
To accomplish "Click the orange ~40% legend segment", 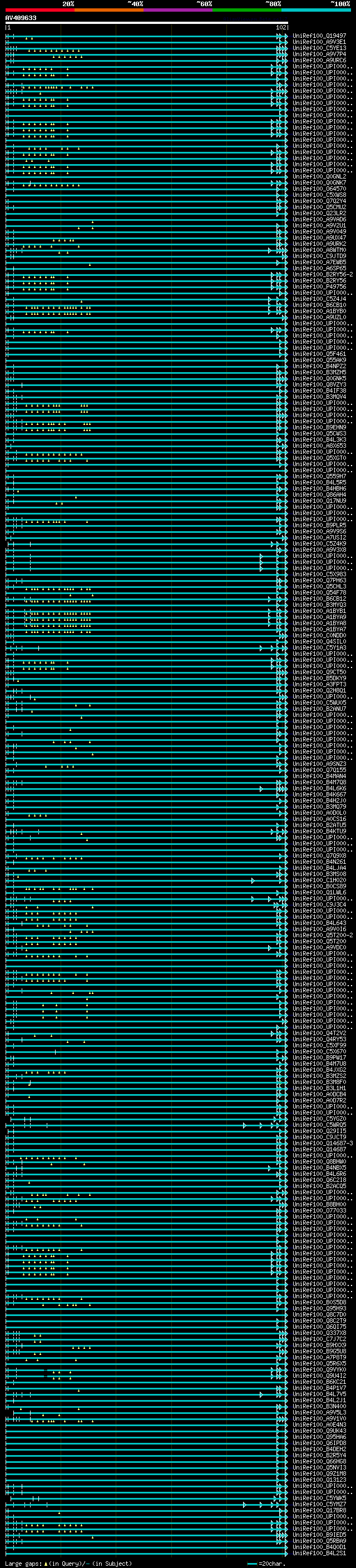I will (109, 10).
